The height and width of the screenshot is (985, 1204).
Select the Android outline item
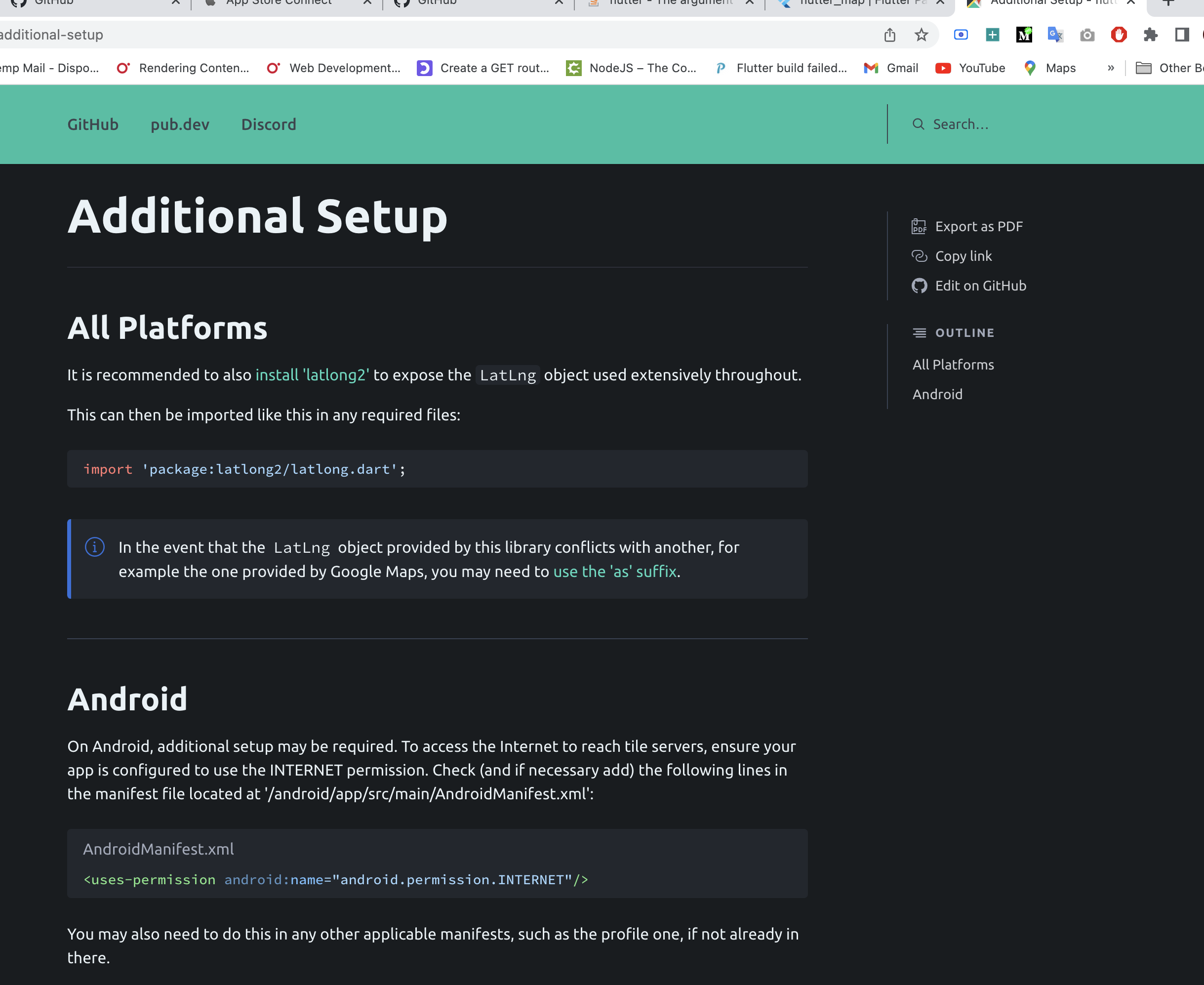[937, 393]
